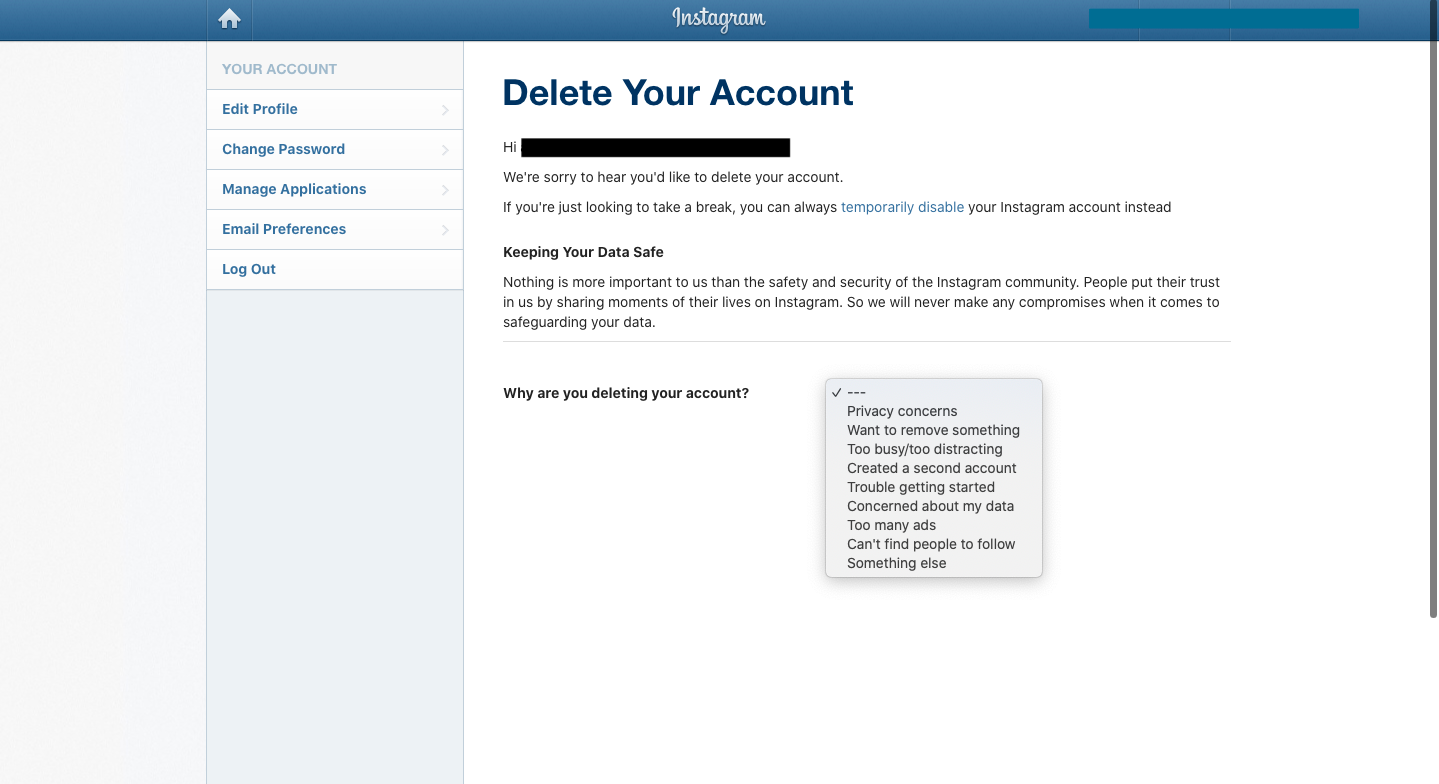Follow the temporarily disable link

902,207
